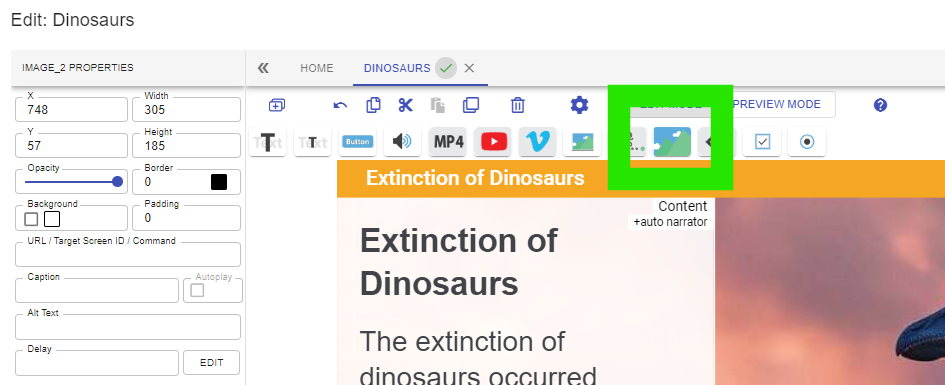This screenshot has height=385, width=945.
Task: Insert a Button element
Action: pos(357,142)
